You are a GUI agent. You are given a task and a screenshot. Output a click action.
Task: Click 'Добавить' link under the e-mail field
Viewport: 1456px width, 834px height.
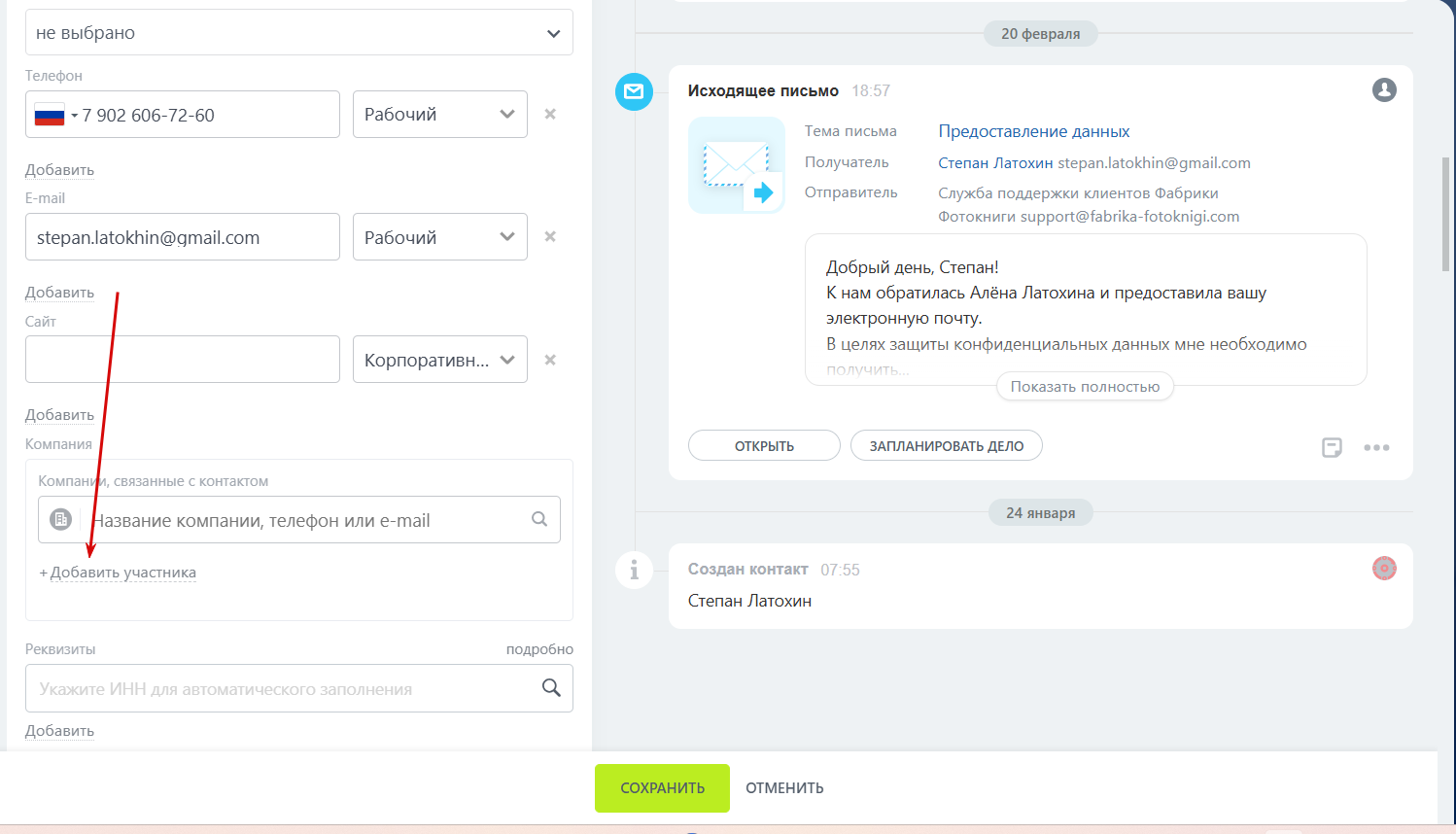coord(59,293)
